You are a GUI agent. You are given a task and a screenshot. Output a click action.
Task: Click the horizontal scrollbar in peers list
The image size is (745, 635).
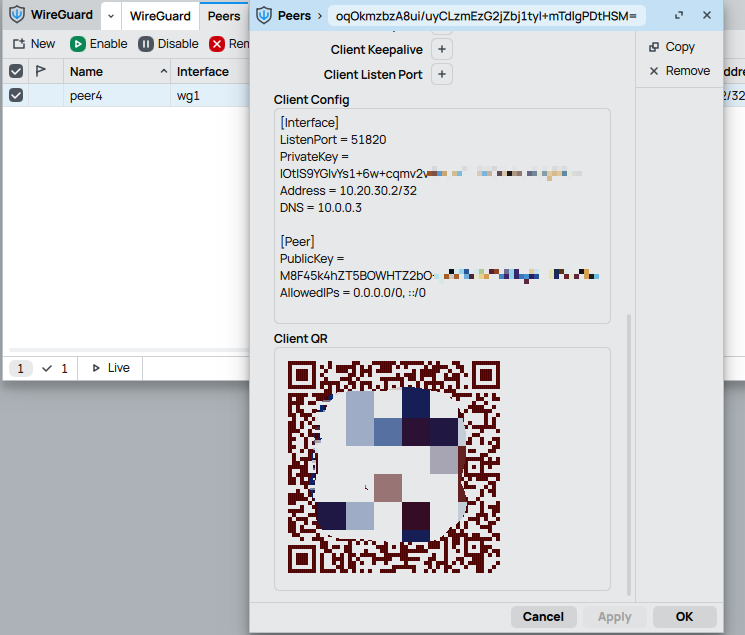coord(128,350)
